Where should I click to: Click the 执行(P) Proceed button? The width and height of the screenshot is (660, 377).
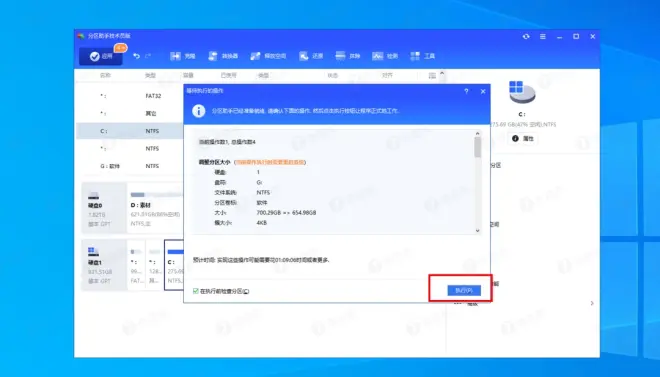[x=464, y=290]
